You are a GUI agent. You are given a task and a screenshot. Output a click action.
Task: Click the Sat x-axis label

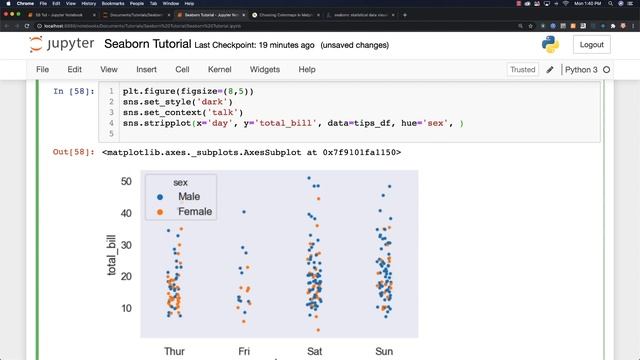point(314,351)
